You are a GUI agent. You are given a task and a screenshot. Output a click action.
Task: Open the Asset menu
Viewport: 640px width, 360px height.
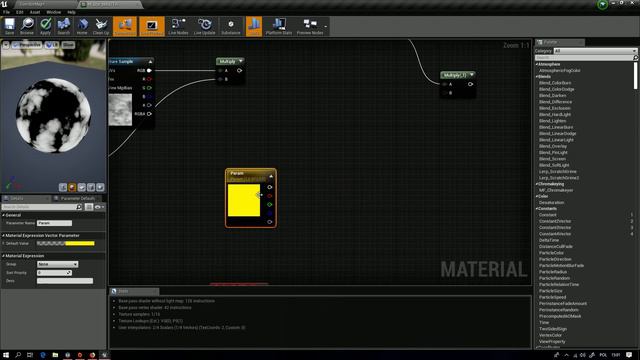35,12
